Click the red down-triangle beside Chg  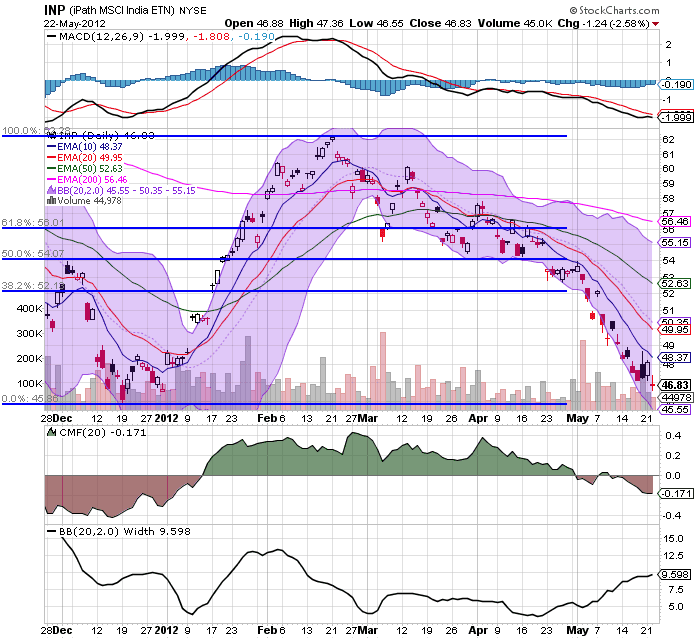(655, 24)
